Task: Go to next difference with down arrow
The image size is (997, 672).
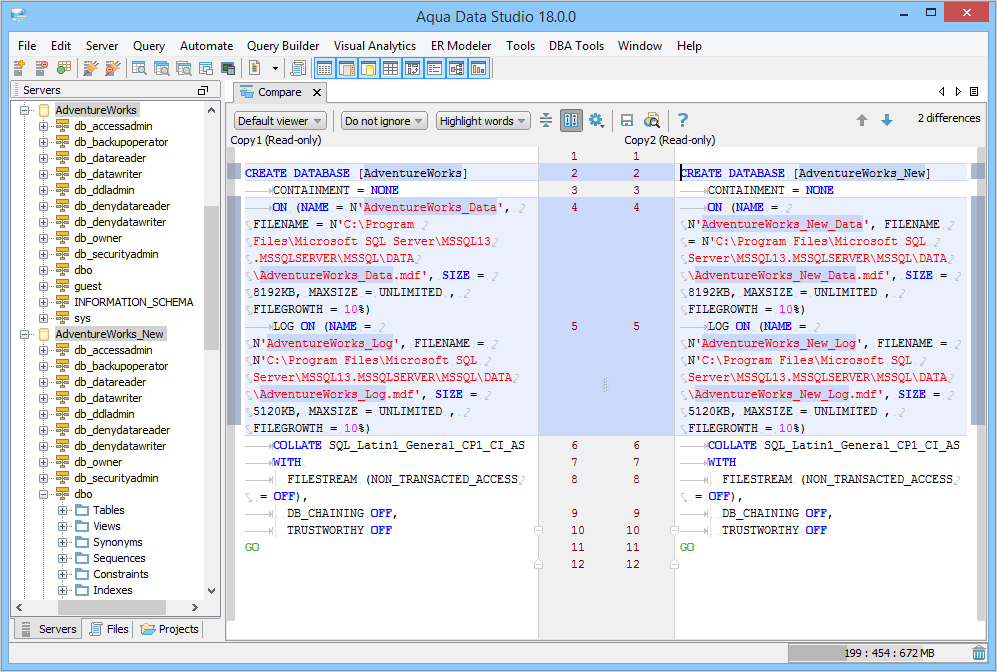Action: point(886,120)
